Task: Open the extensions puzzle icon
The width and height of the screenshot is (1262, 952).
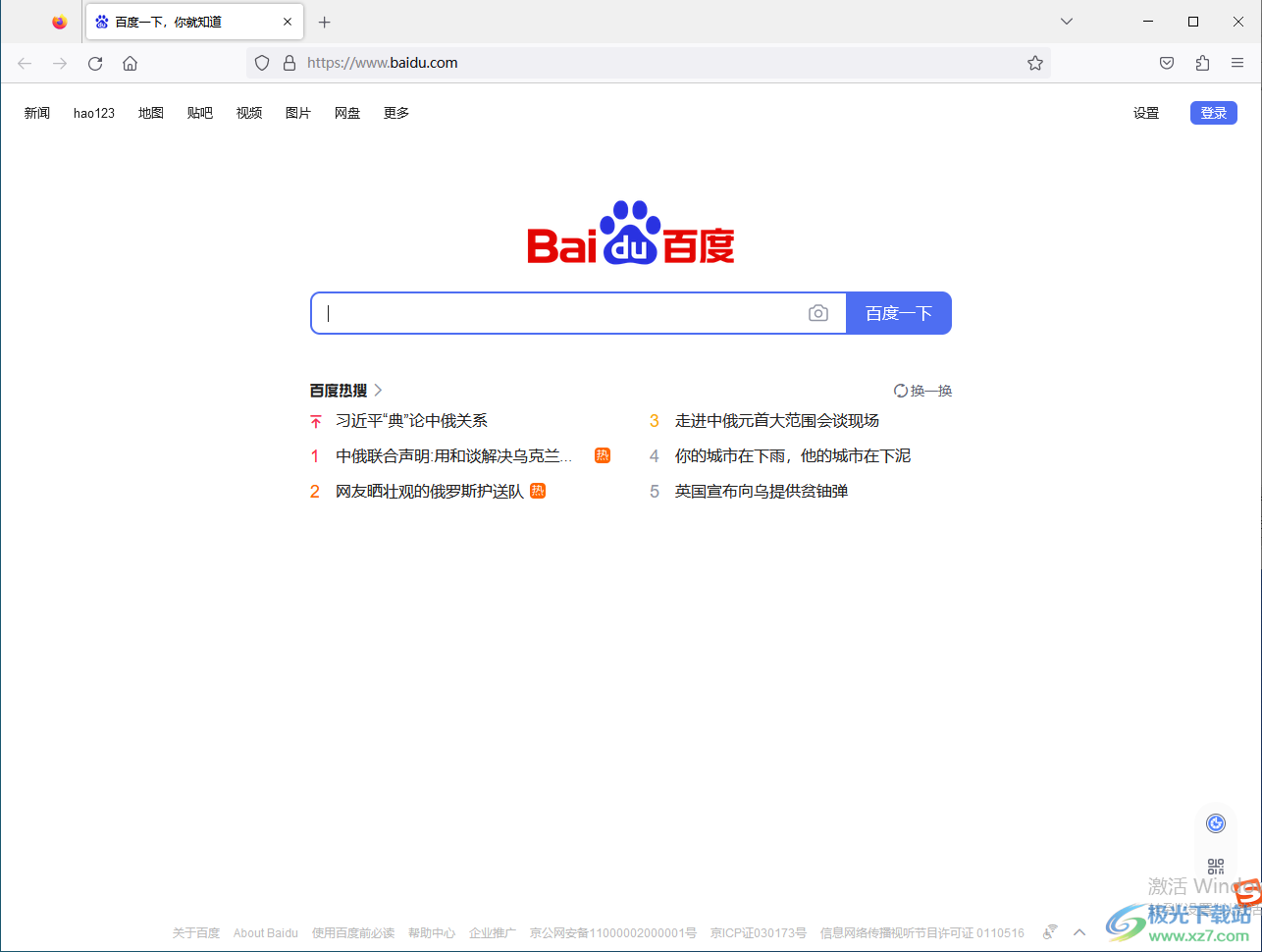Action: pos(1202,63)
